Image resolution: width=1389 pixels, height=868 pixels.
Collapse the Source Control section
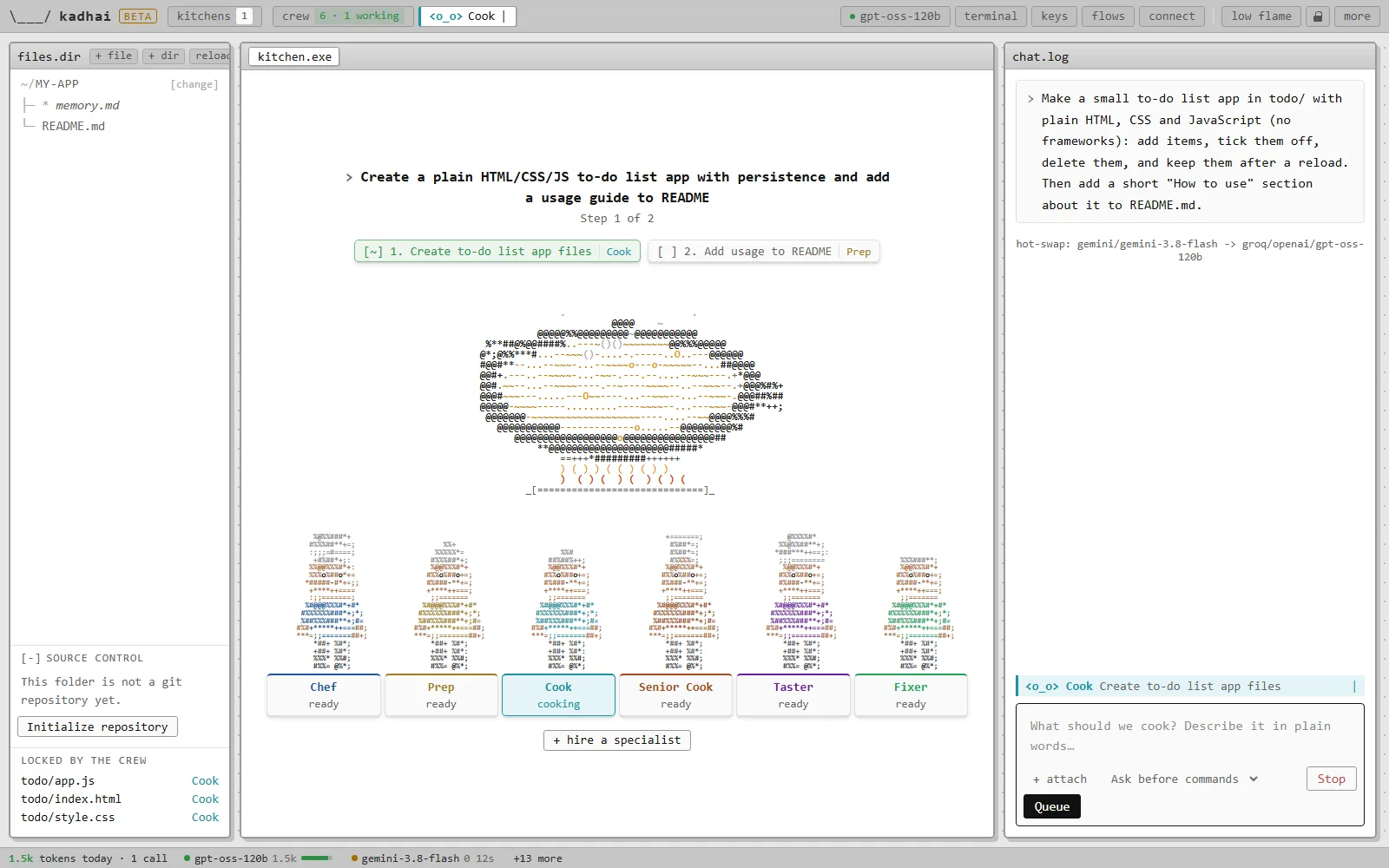(82, 658)
